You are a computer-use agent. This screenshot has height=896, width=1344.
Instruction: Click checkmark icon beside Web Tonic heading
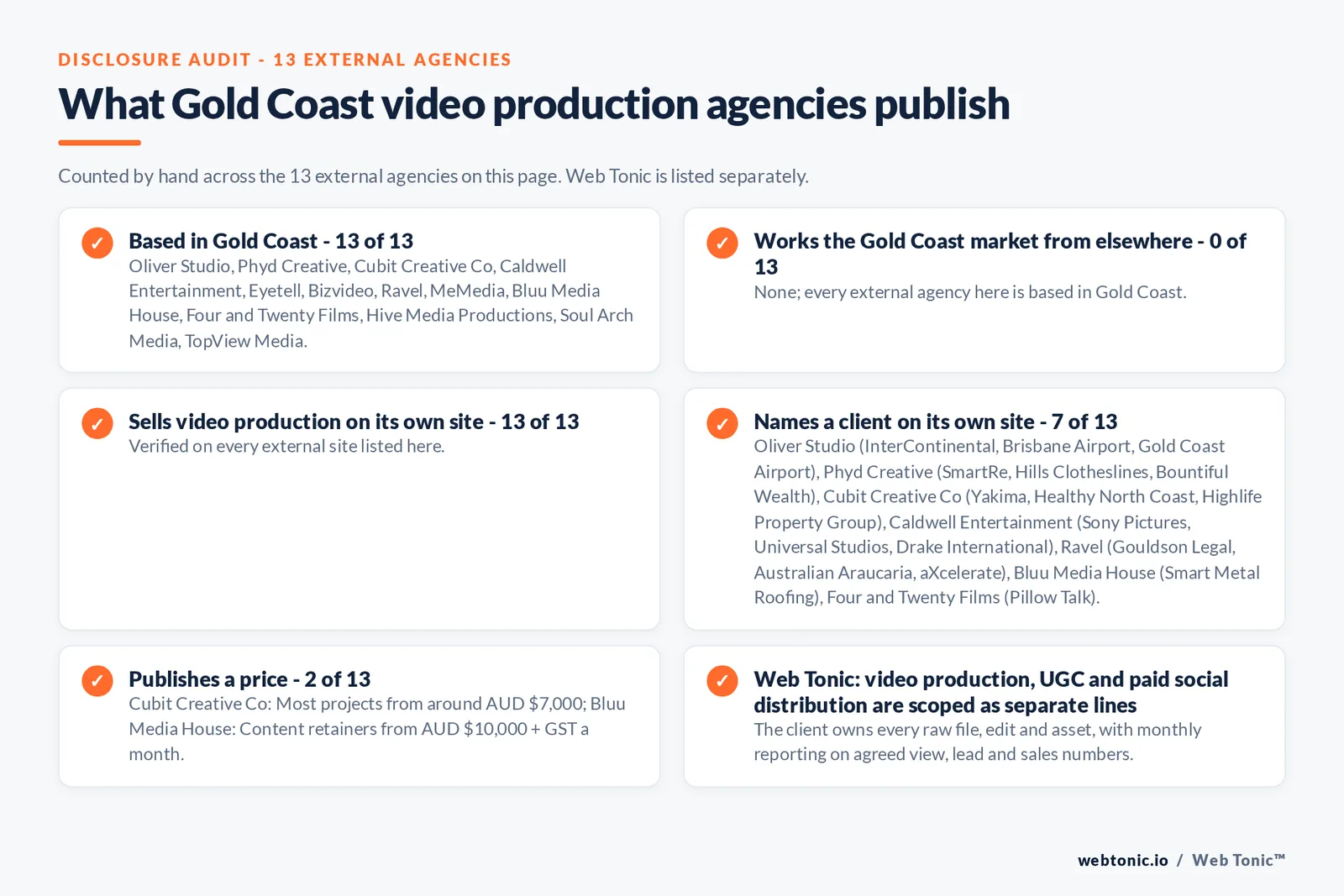click(x=722, y=680)
